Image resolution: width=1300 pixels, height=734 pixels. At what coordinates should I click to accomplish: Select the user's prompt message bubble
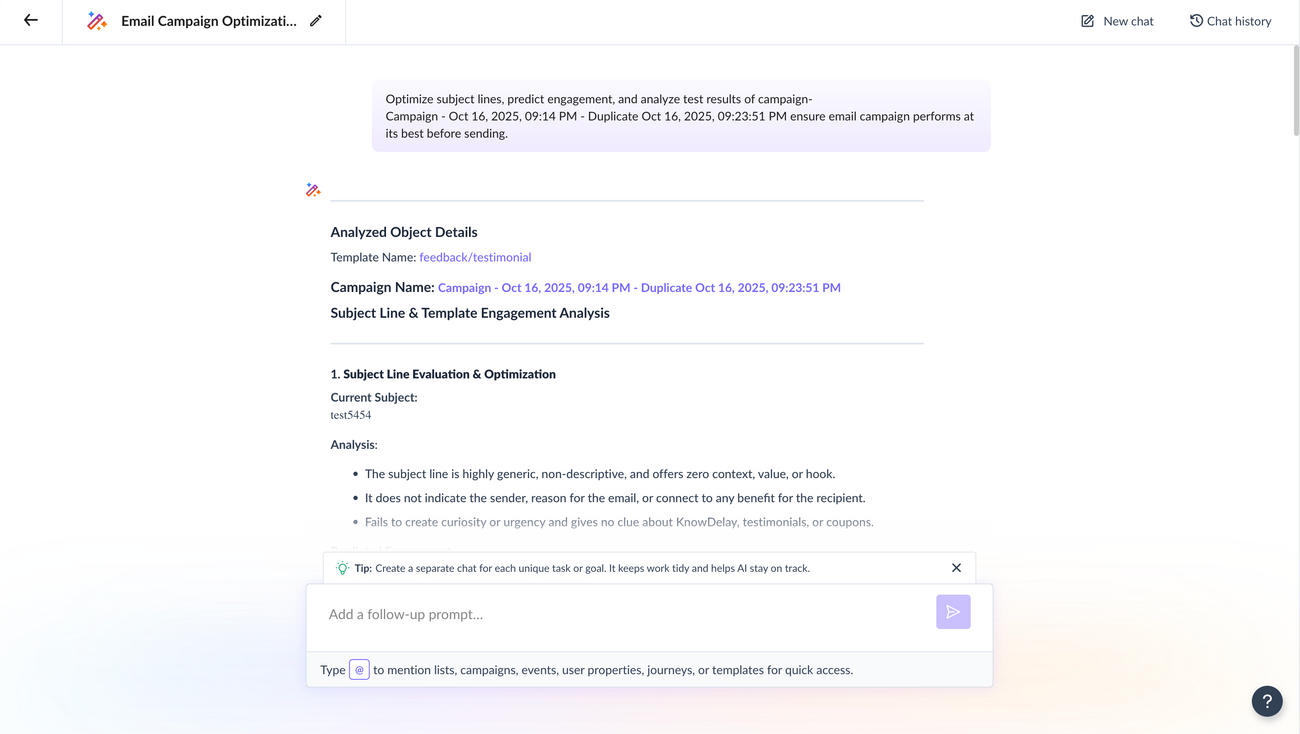click(681, 115)
